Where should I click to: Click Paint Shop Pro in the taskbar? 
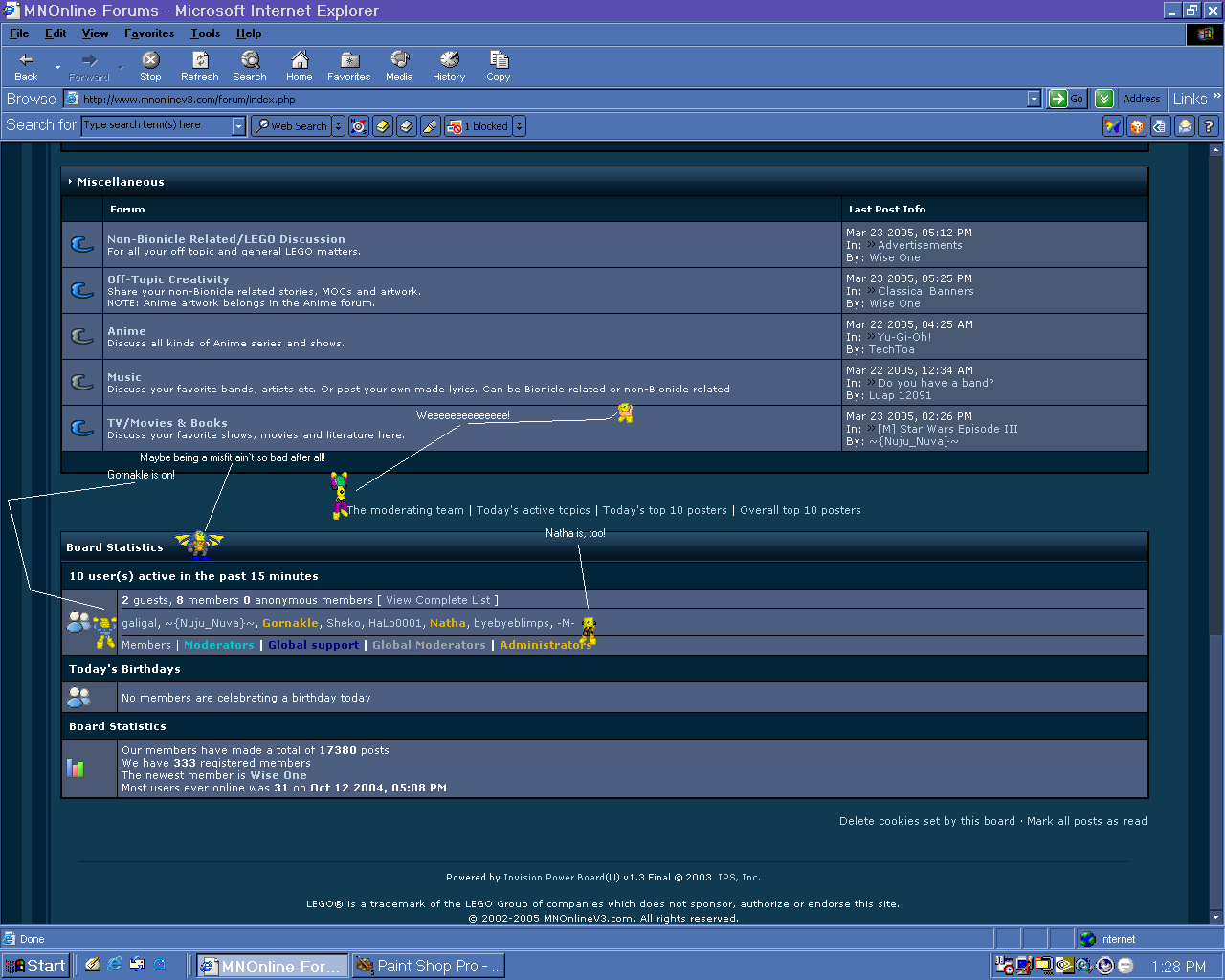(x=428, y=966)
